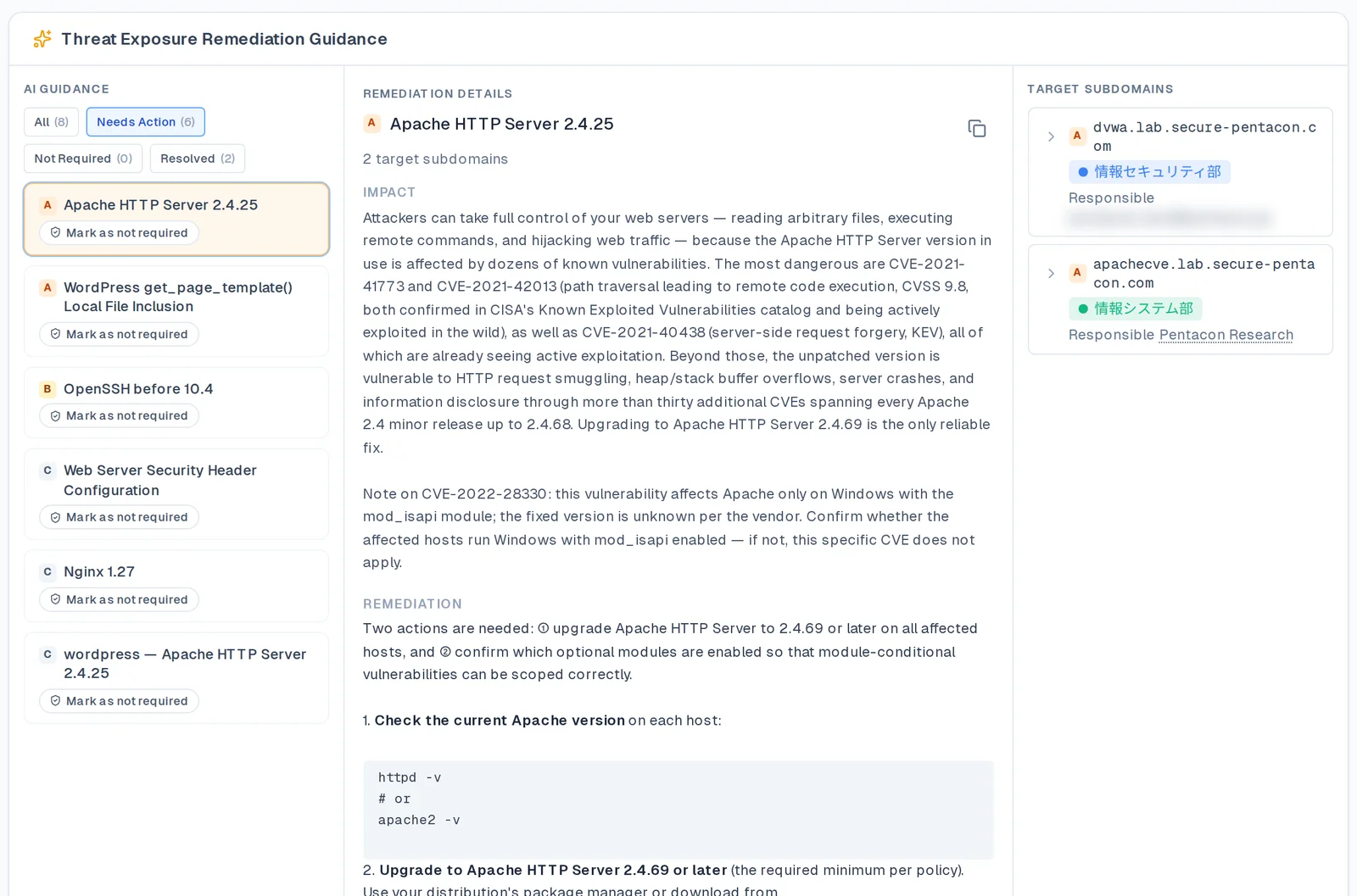
Task: Select WordPress get_page_template() Local File Inclusion item
Action: click(x=176, y=311)
